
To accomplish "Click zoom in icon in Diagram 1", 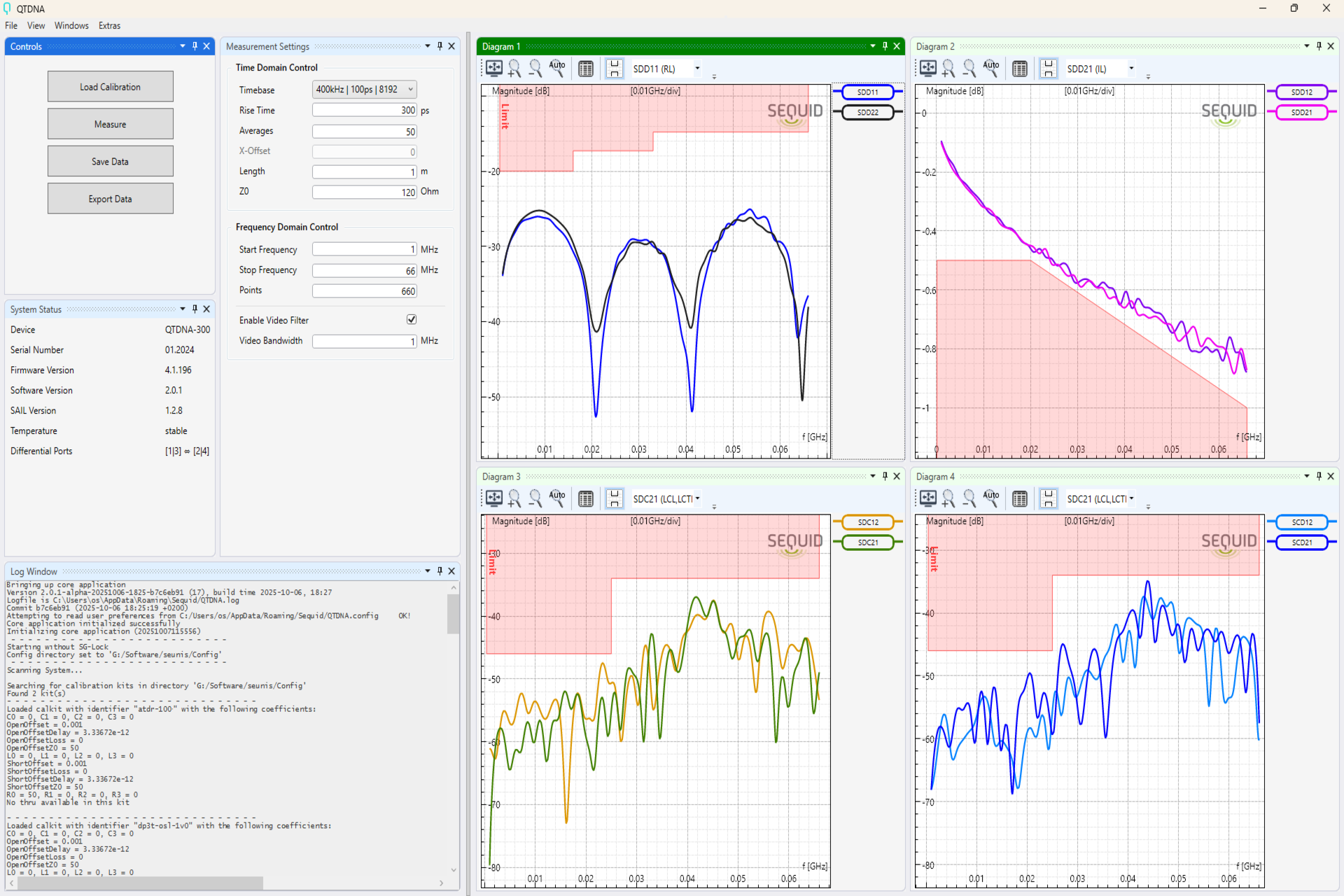I will point(514,68).
